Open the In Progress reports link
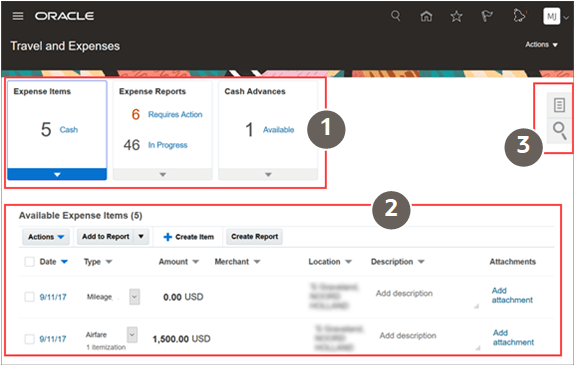 (168, 145)
